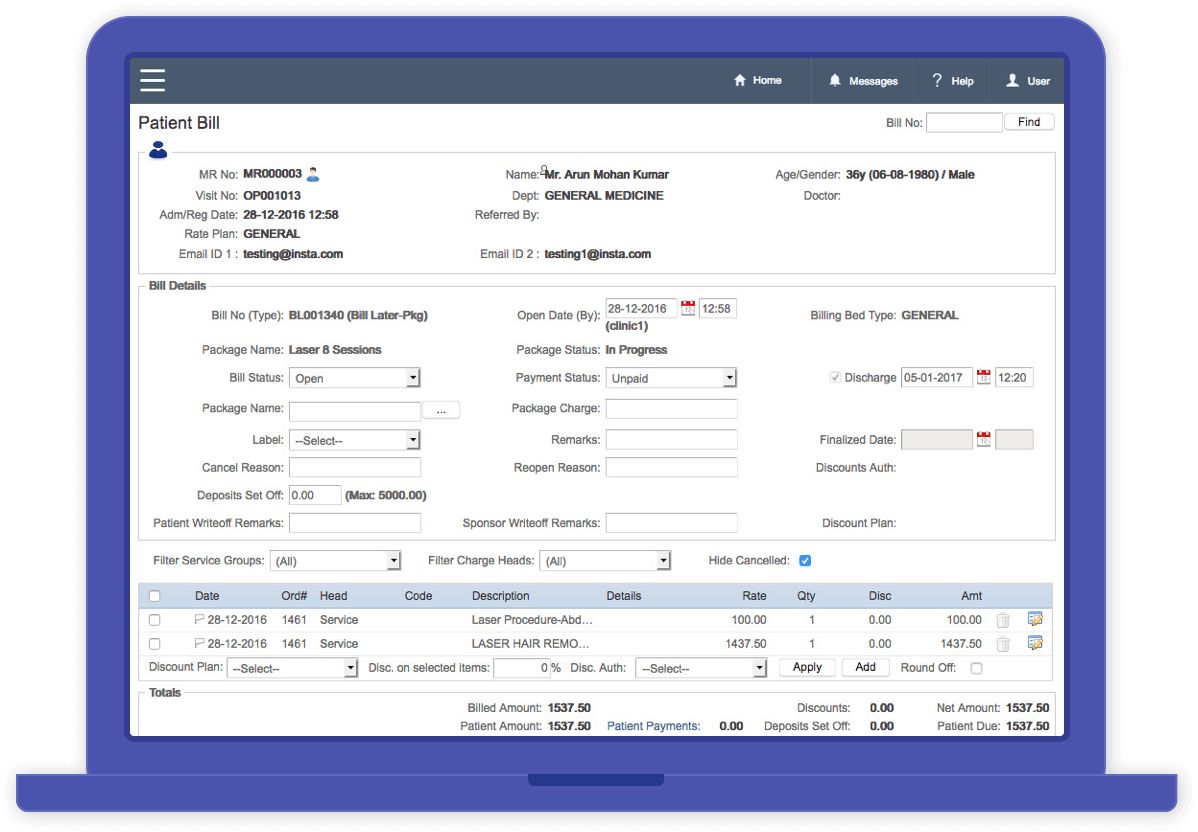
Task: Click the Cancel Reason input field
Action: point(355,468)
